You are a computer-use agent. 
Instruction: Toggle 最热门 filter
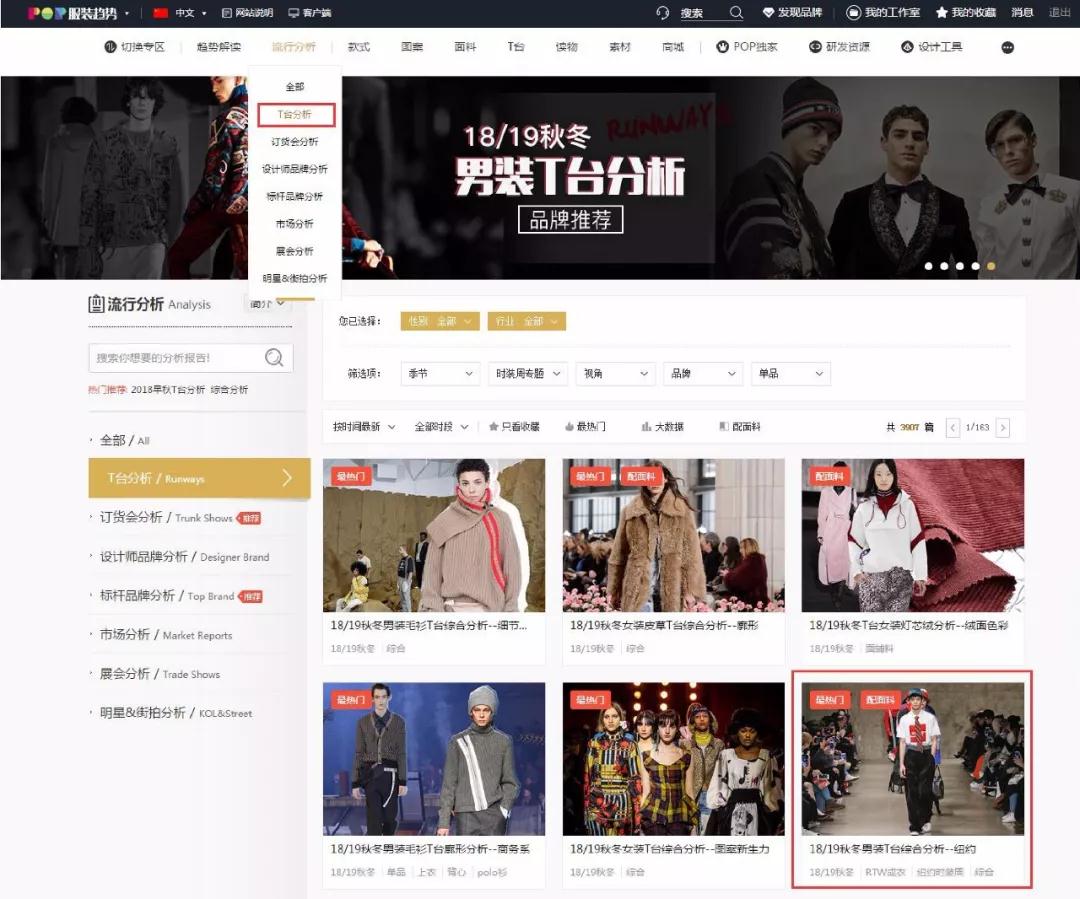pos(585,427)
